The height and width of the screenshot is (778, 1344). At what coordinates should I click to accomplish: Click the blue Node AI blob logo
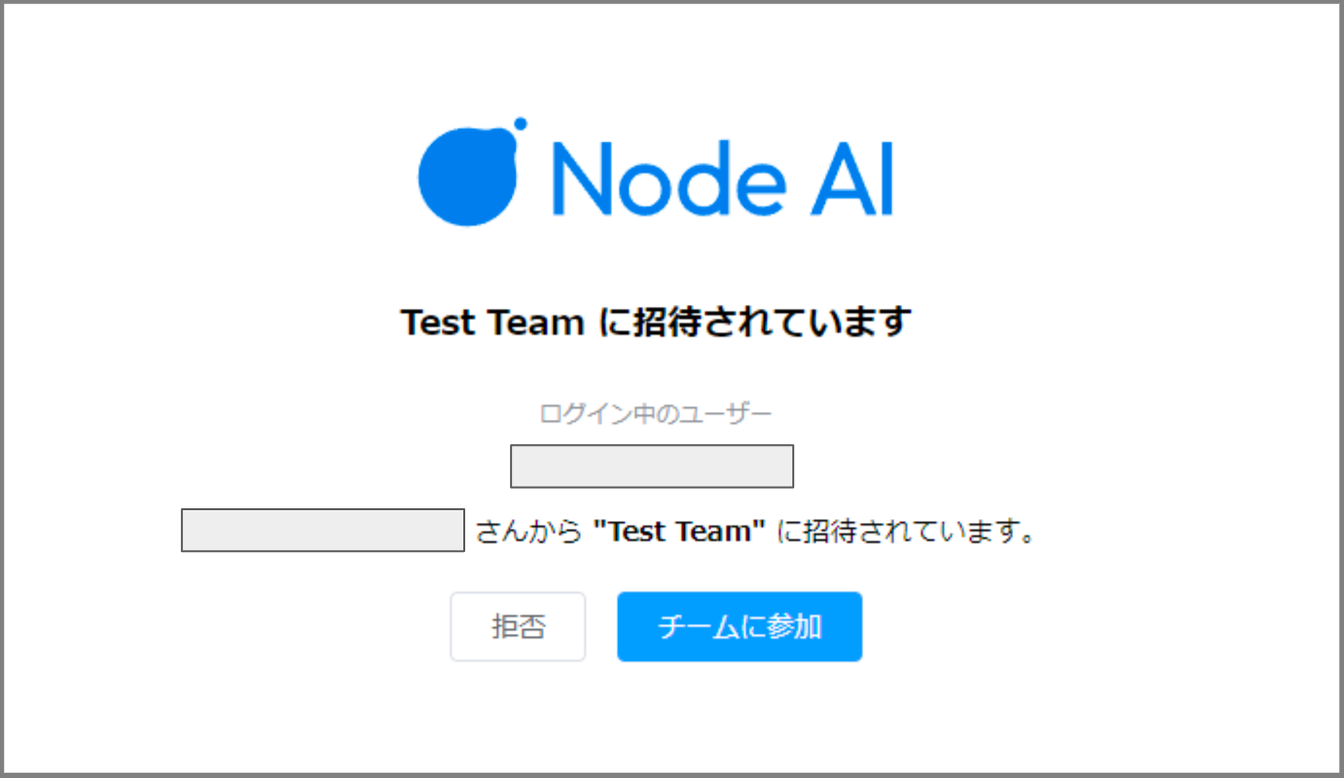[468, 177]
